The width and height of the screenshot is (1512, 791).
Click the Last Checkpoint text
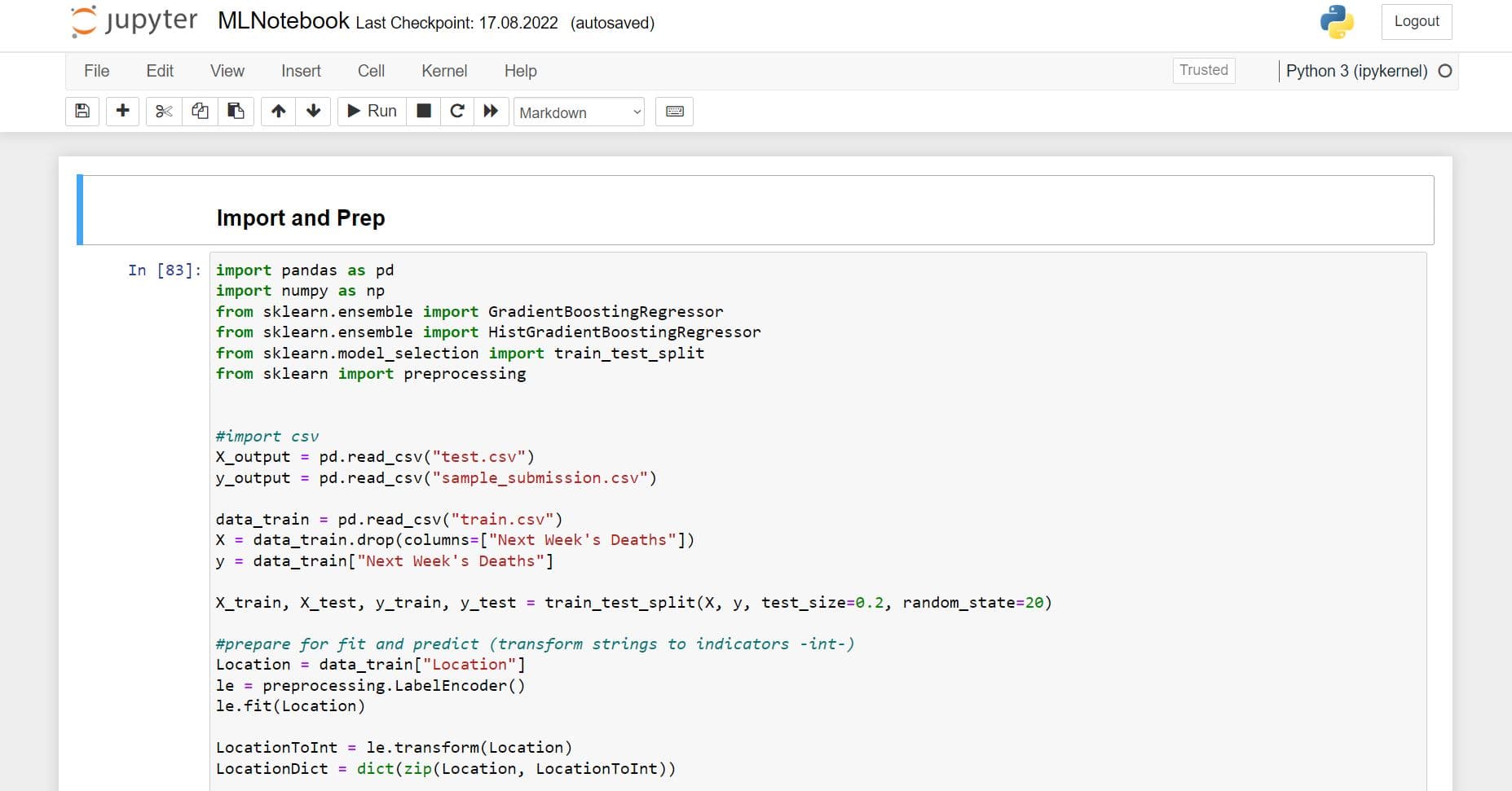[456, 23]
